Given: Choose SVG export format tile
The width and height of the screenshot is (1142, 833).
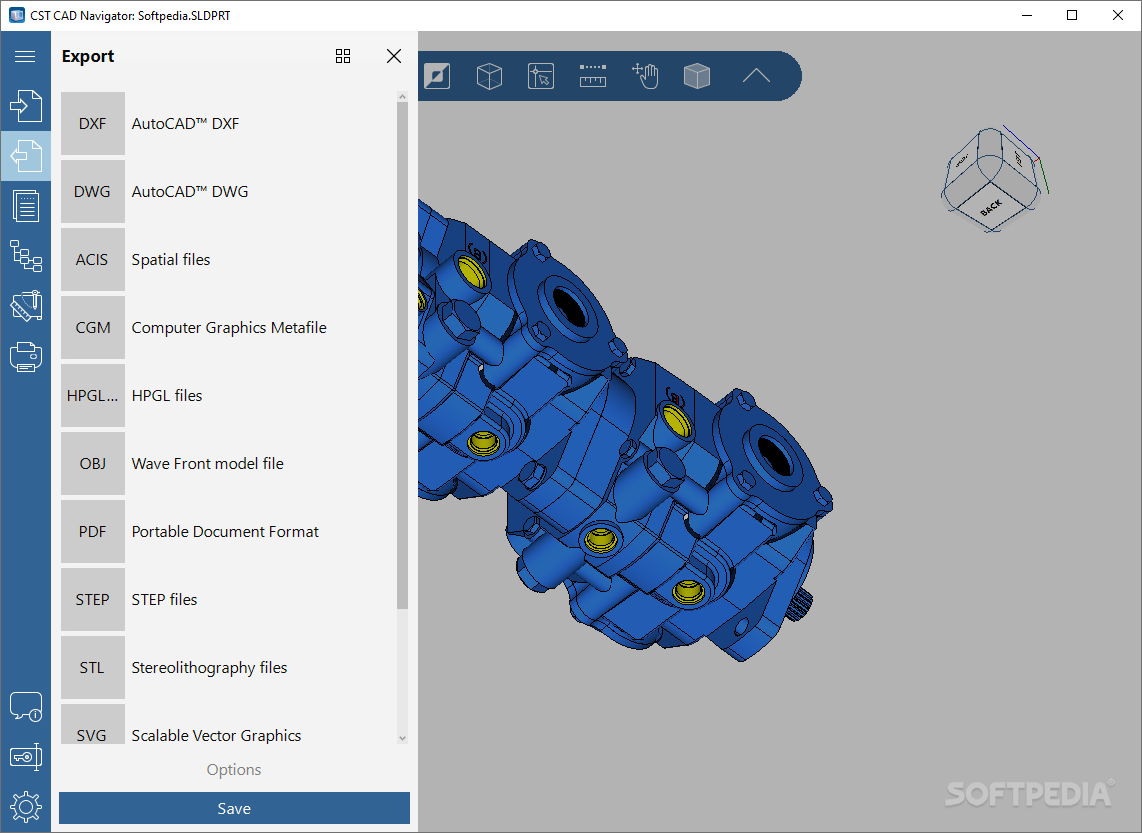Looking at the screenshot, I should [92, 725].
